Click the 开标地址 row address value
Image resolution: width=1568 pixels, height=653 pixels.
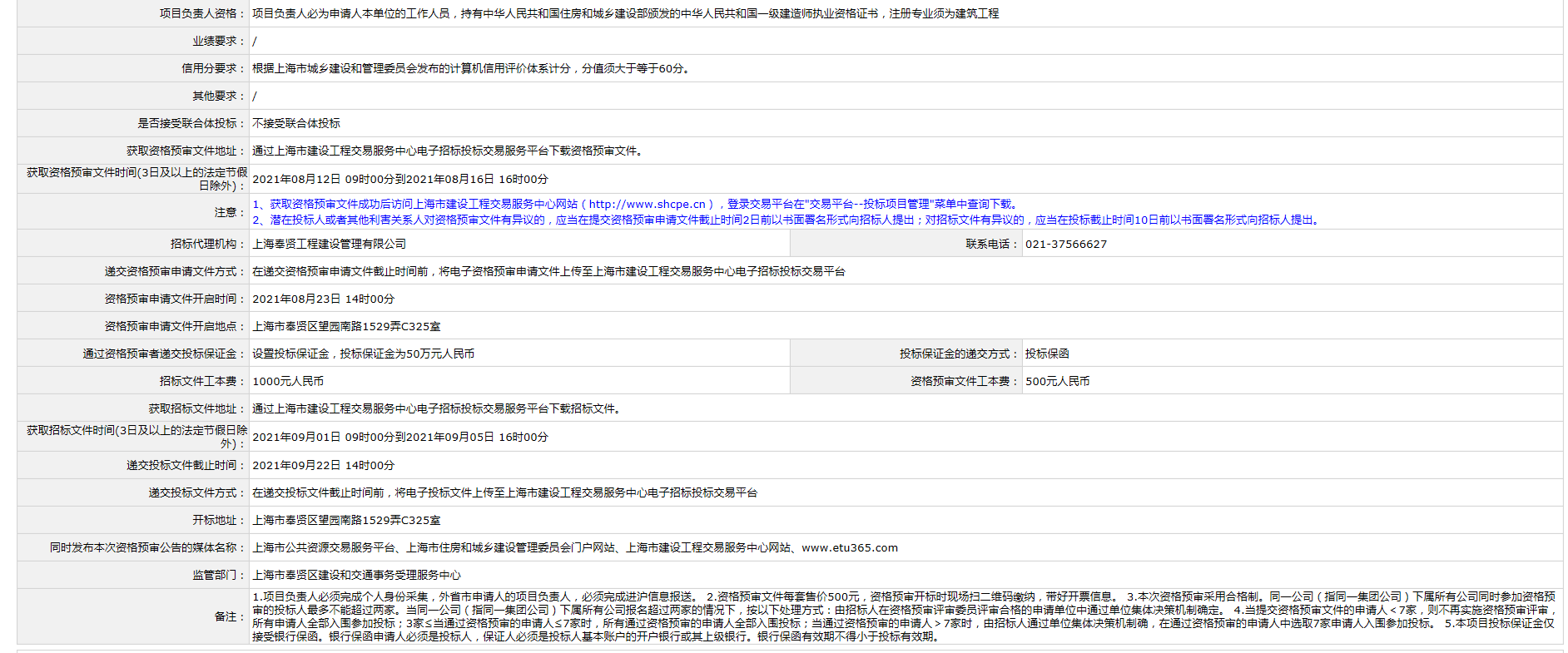tap(346, 521)
